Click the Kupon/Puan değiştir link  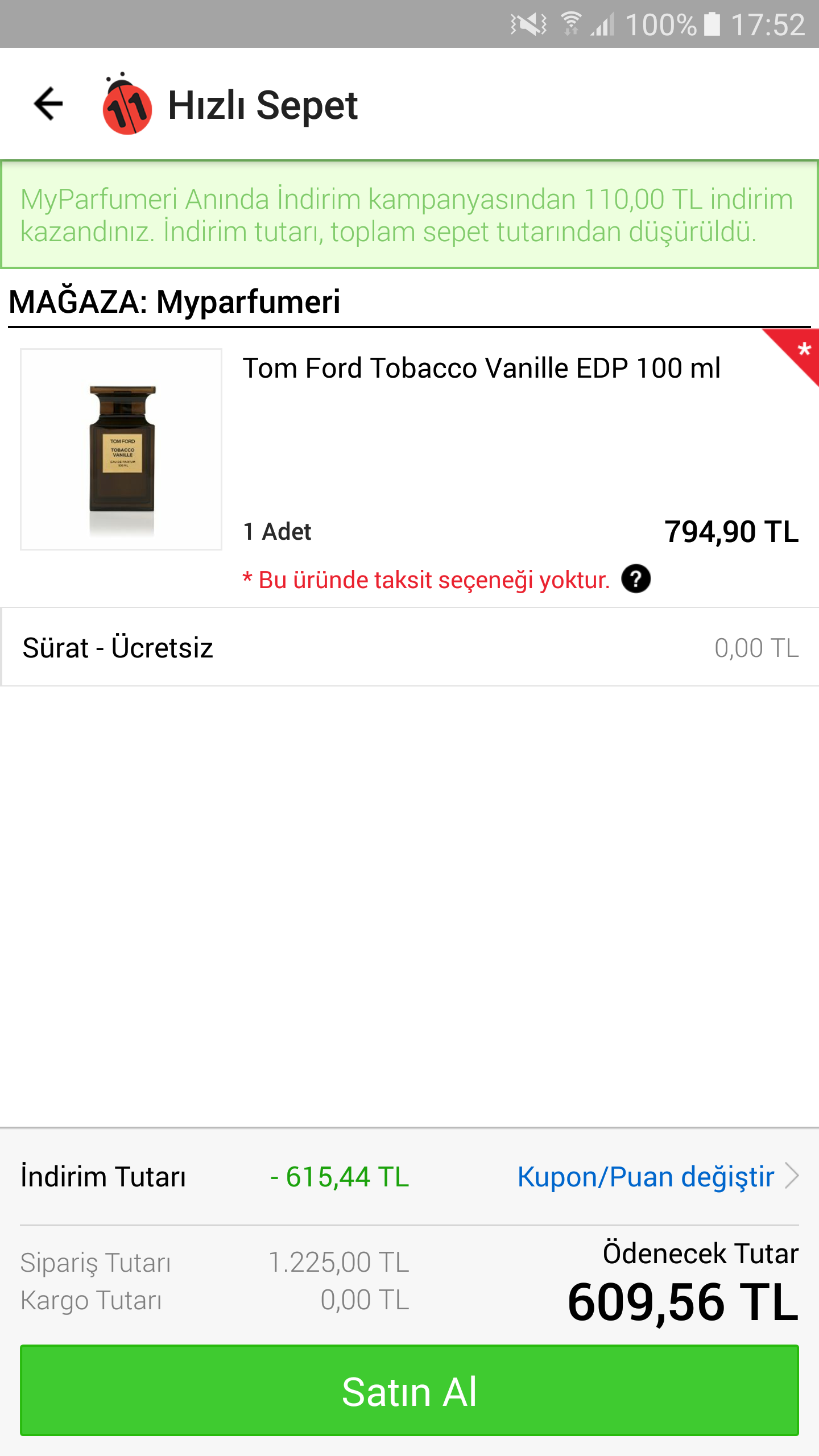646,1176
